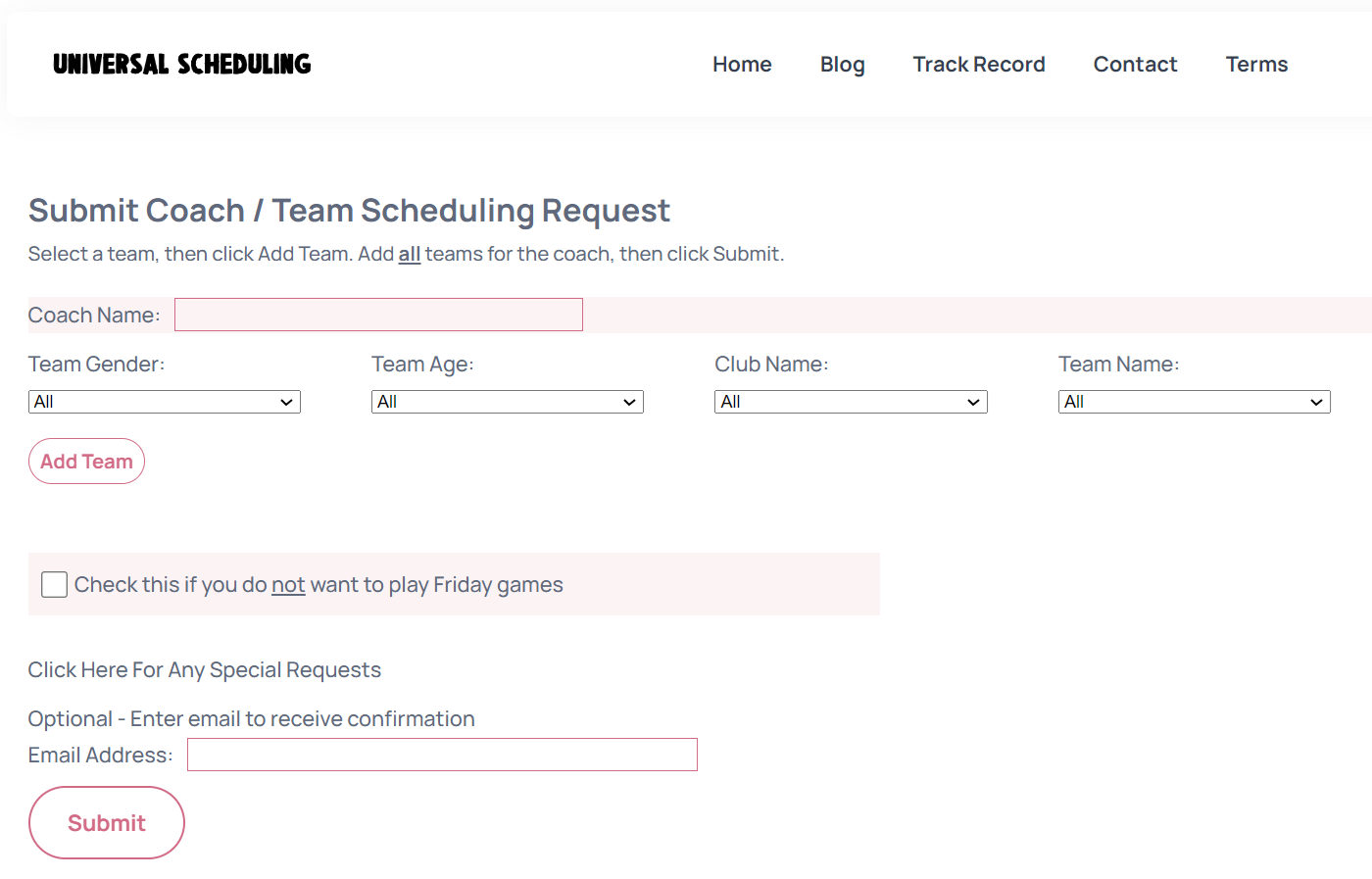Check the box to avoid Friday games
The height and width of the screenshot is (879, 1372).
click(54, 584)
